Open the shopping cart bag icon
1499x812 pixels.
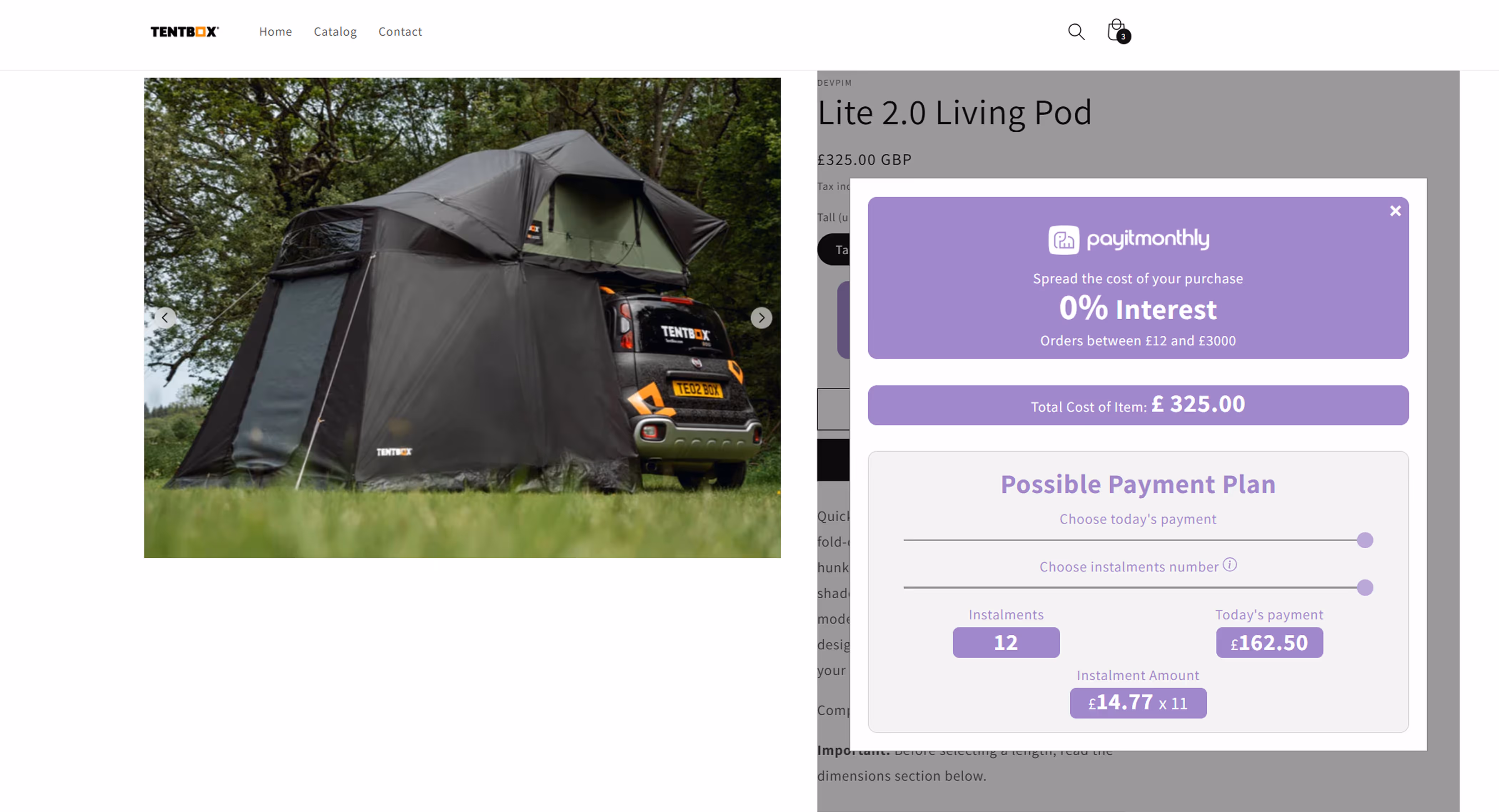[1116, 30]
